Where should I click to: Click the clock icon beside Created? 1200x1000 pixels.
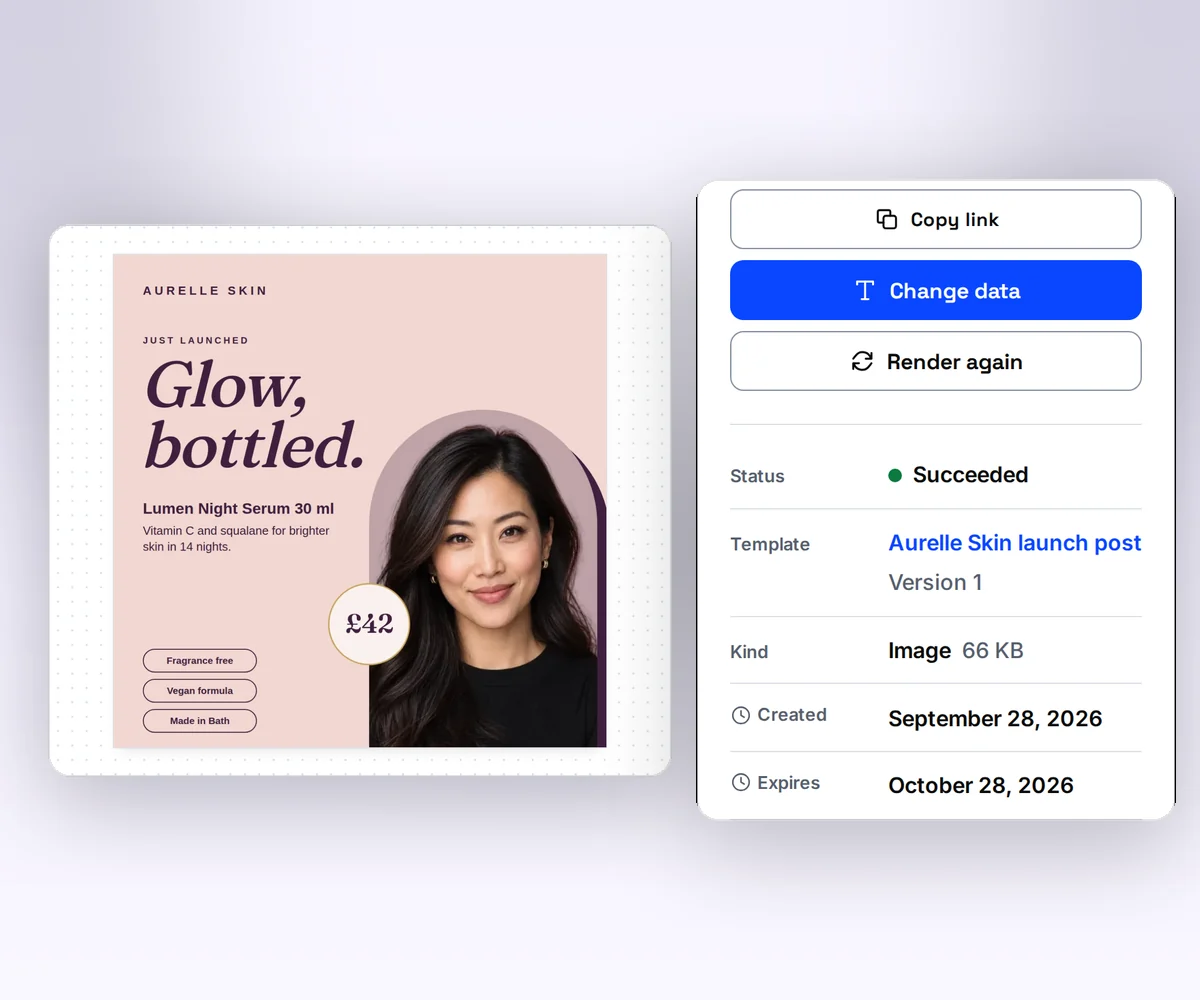741,715
